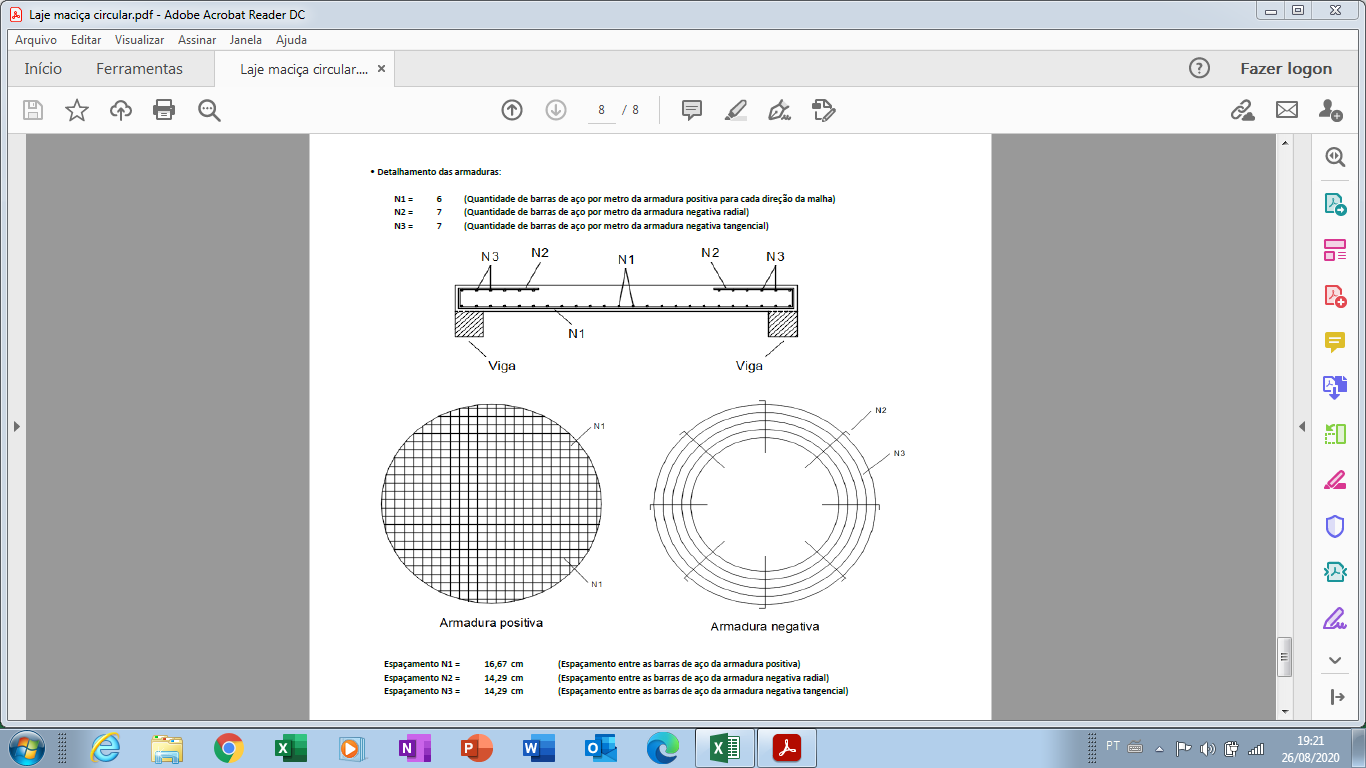This screenshot has width=1366, height=768.
Task: Open Google Chrome from the taskbar
Action: point(228,747)
